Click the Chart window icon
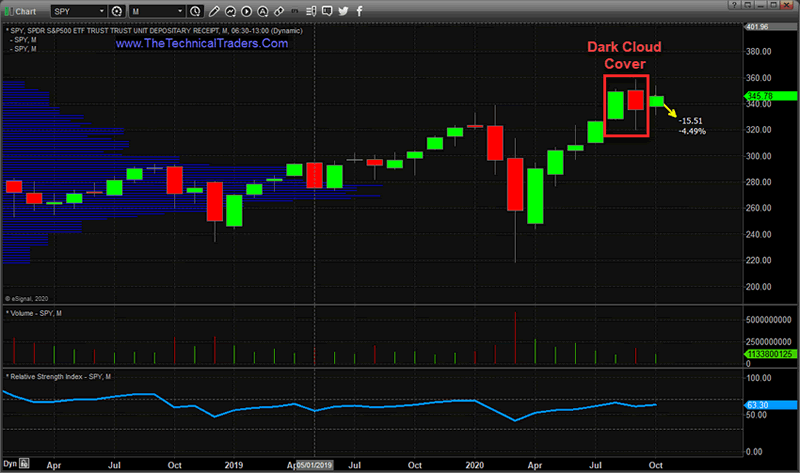800x473 pixels. pos(9,10)
